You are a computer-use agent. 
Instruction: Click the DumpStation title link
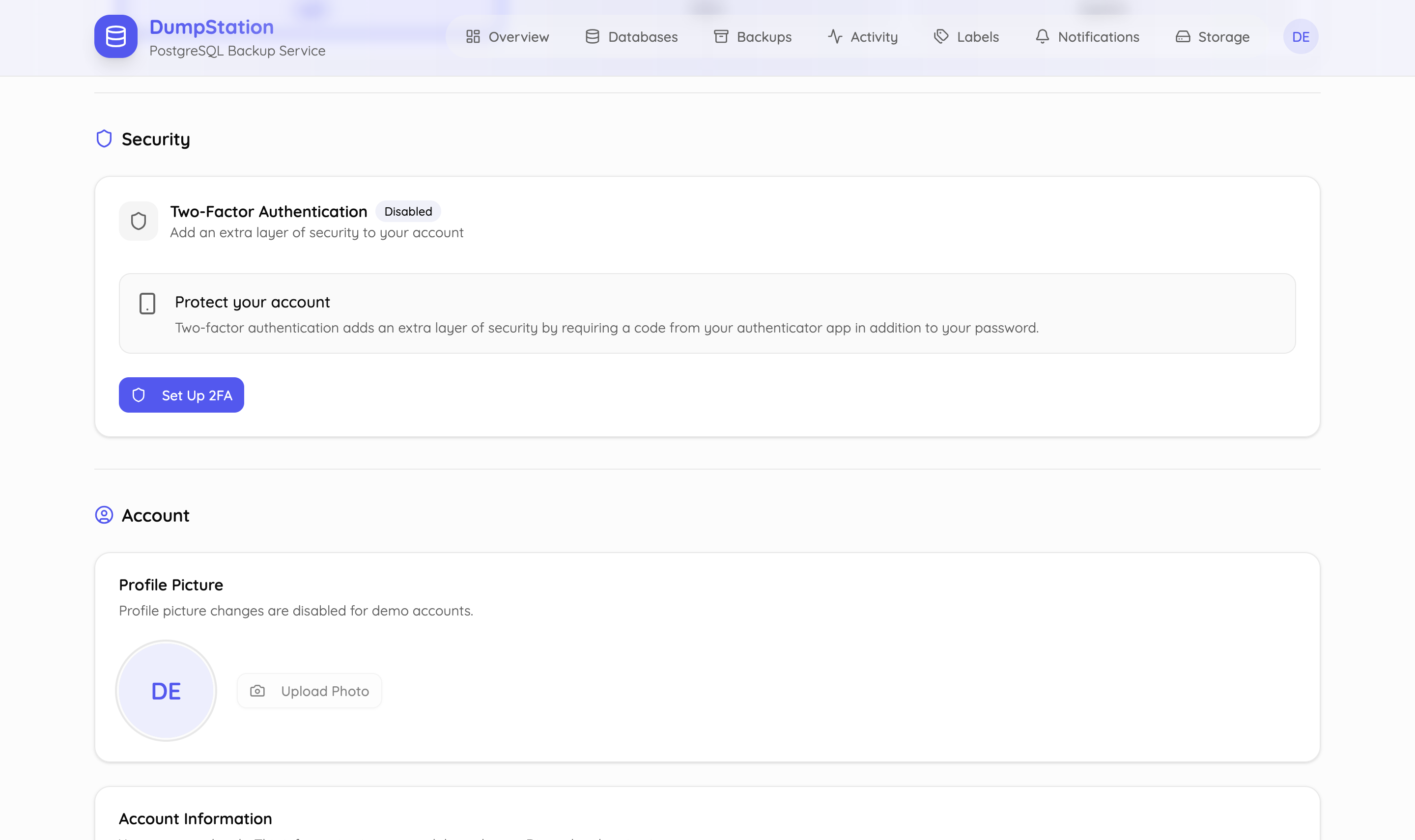(211, 27)
